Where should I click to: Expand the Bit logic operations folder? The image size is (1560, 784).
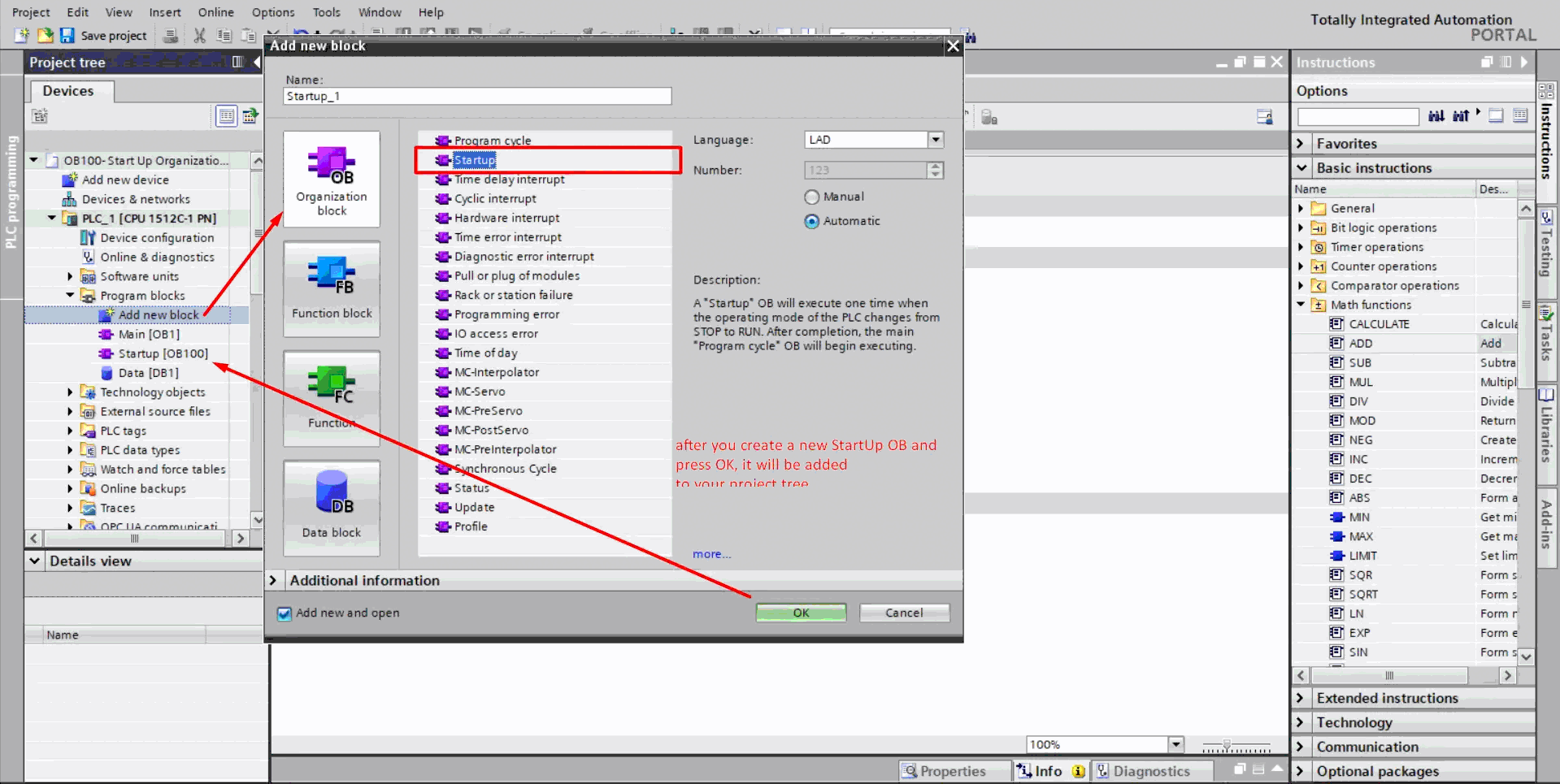1301,227
